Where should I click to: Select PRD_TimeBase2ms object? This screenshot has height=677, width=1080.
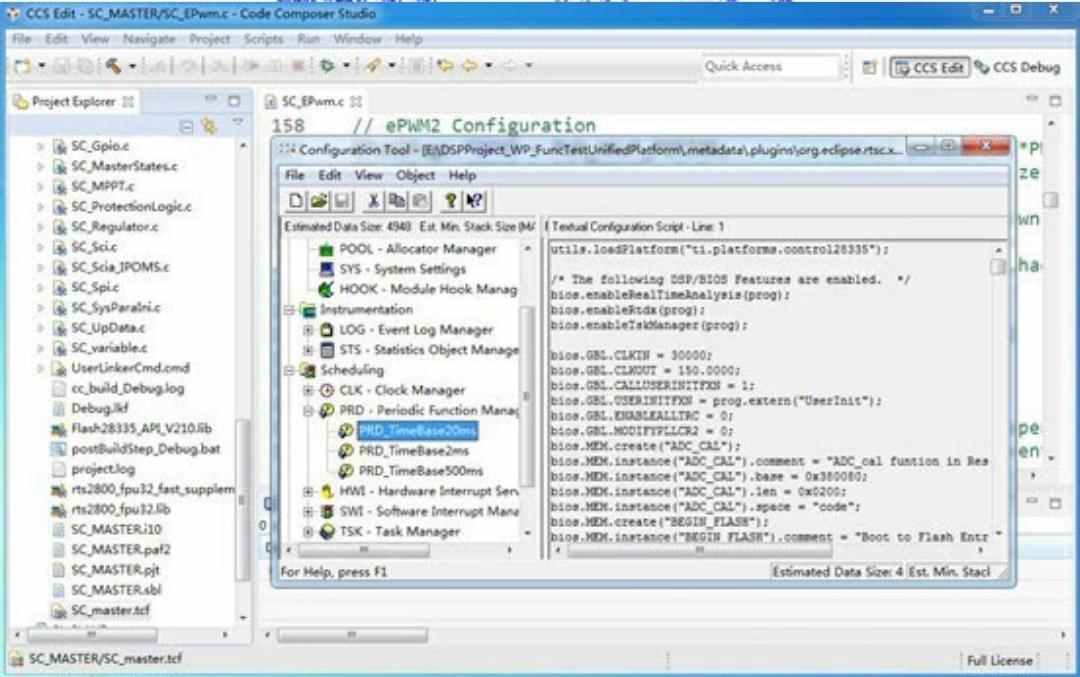click(413, 450)
